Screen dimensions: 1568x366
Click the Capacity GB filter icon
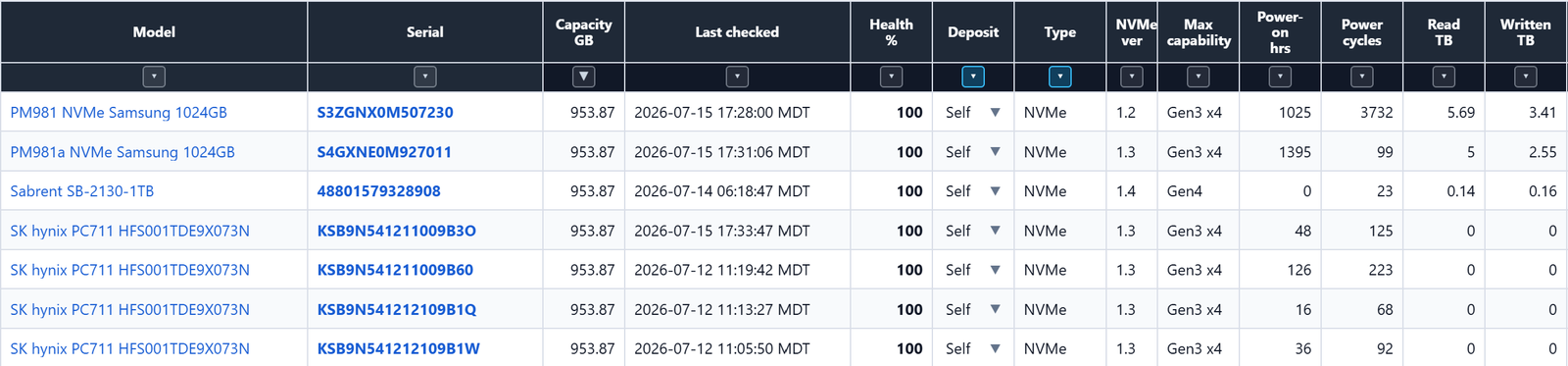584,77
